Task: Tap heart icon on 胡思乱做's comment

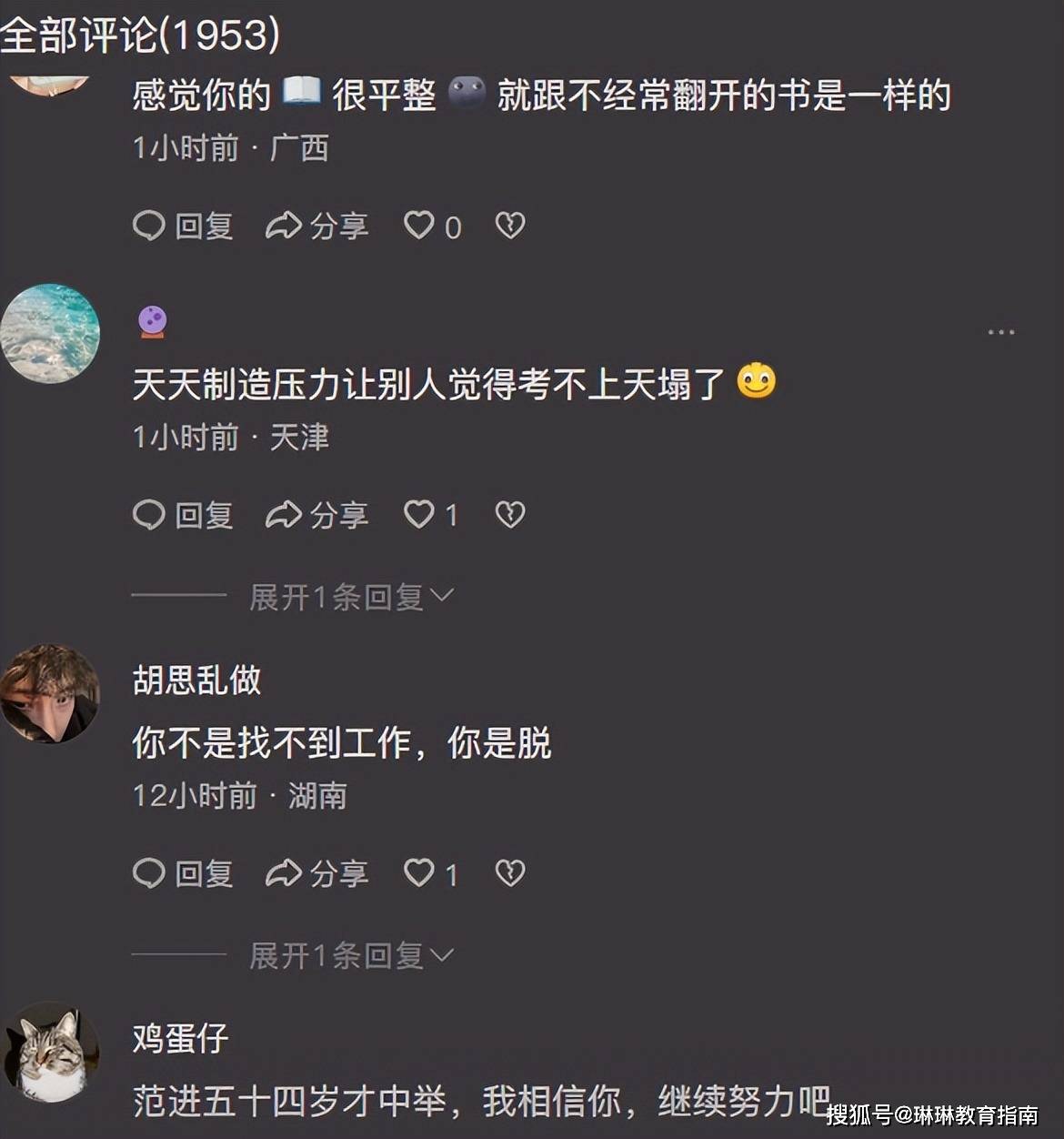Action: point(419,872)
